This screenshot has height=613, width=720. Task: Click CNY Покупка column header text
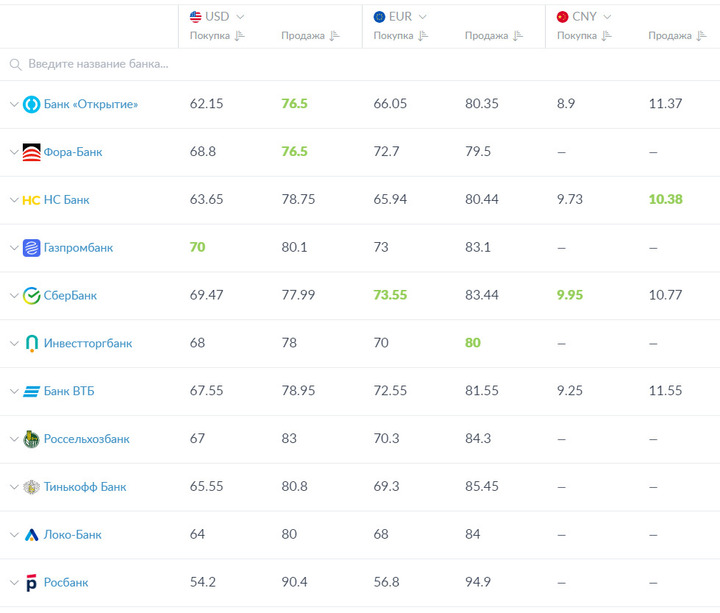[x=577, y=36]
